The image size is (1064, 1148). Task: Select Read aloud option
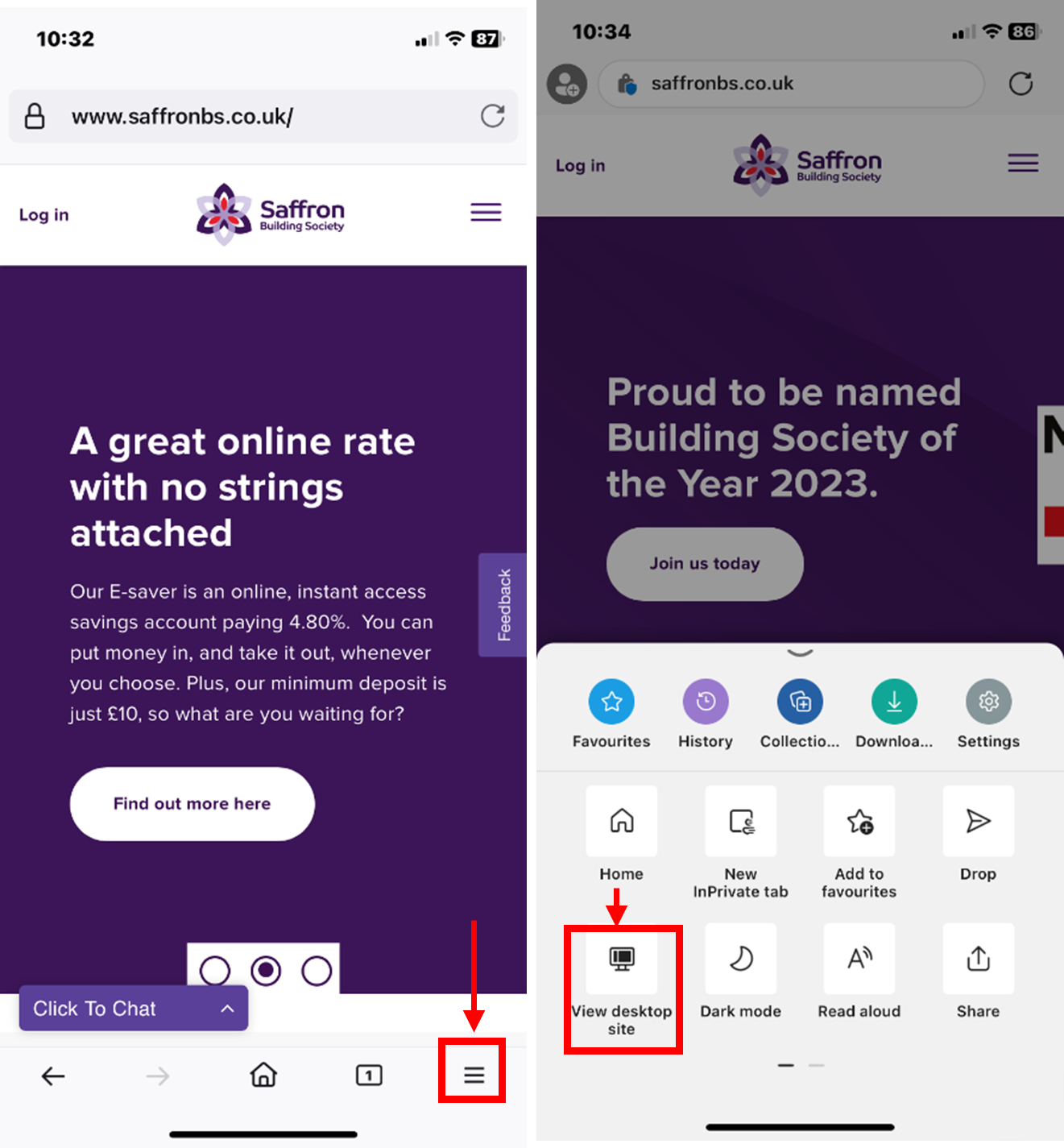click(859, 959)
